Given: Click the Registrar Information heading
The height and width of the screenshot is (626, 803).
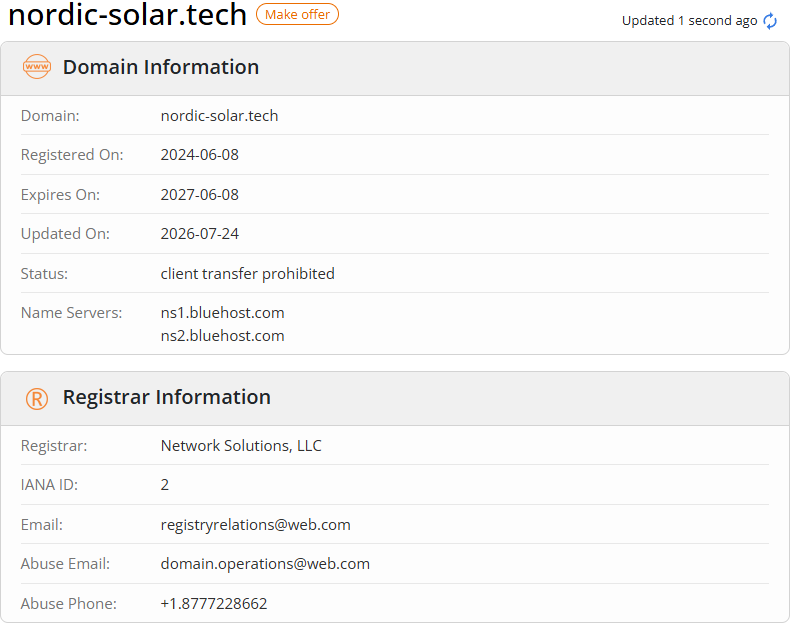Looking at the screenshot, I should coord(166,397).
